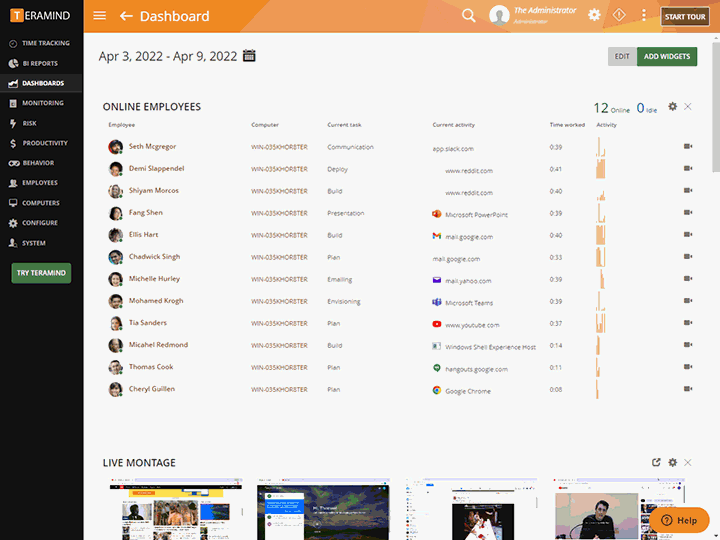Image resolution: width=720 pixels, height=540 pixels.
Task: Open the search magnifier icon
Action: click(x=469, y=16)
